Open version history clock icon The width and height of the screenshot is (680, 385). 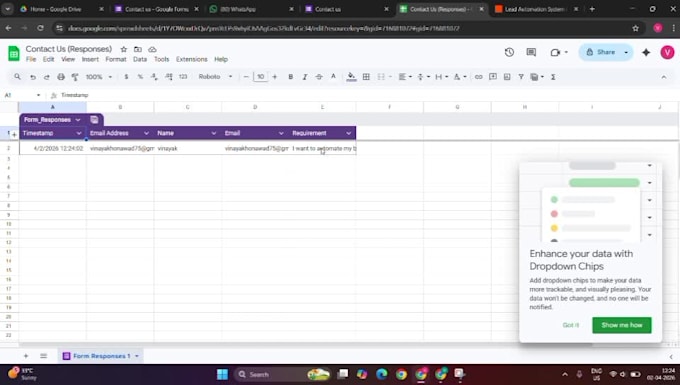pyautogui.click(x=509, y=52)
